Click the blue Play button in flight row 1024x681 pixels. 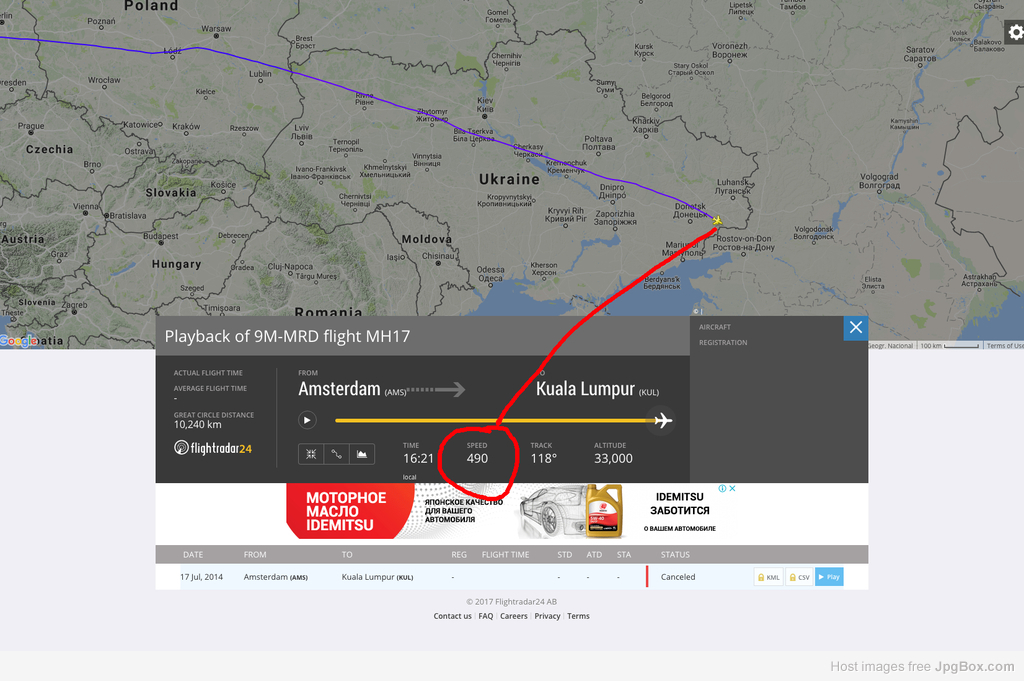point(829,577)
